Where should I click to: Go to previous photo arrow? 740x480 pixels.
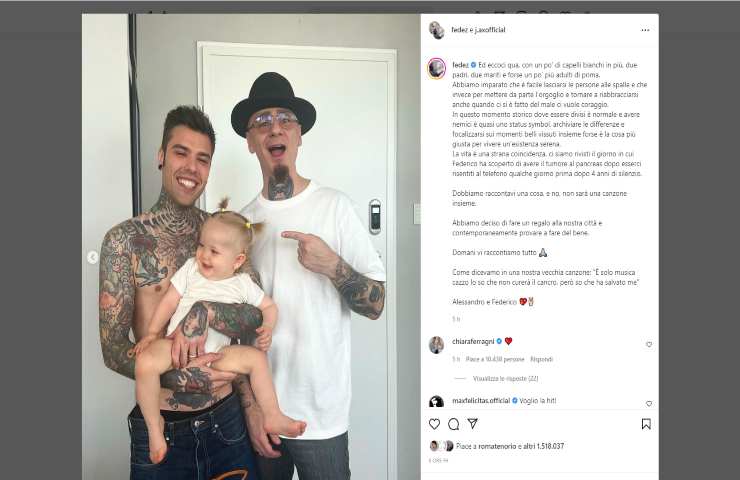[x=92, y=257]
